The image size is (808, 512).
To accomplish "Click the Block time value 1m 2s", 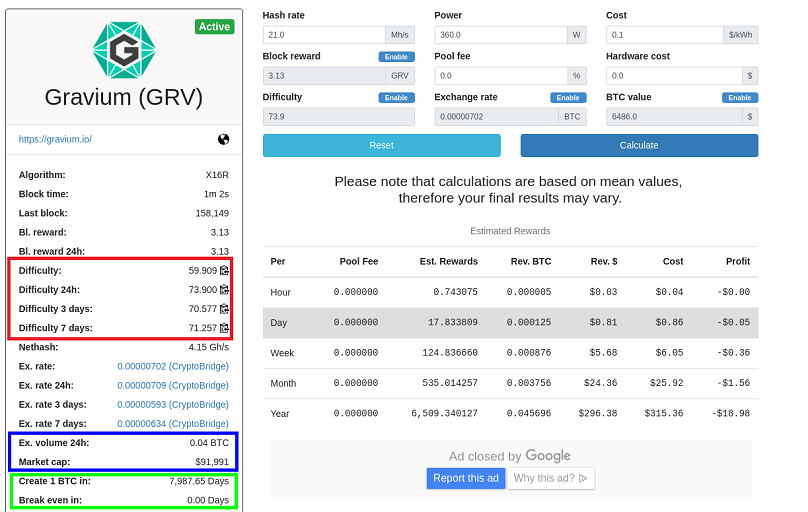I will (216, 194).
